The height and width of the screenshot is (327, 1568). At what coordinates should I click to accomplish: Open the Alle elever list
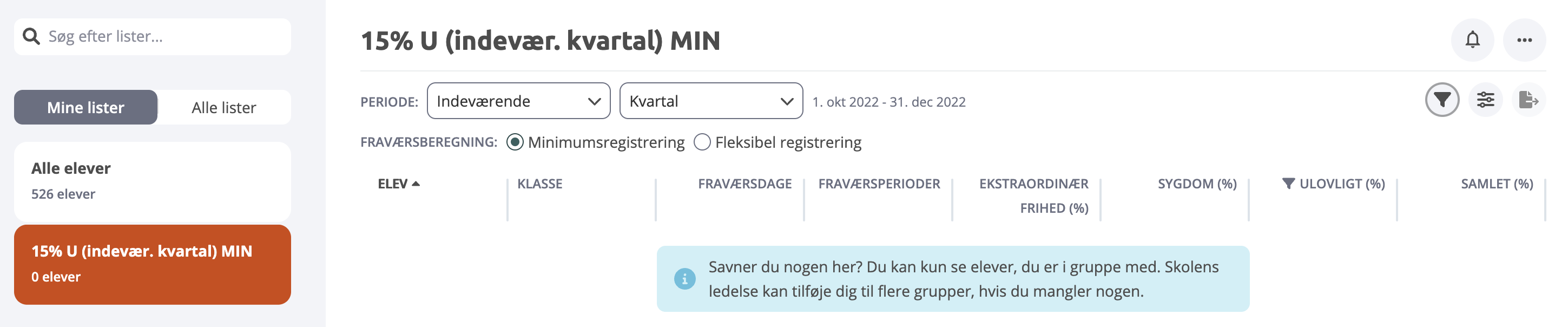[x=152, y=181]
